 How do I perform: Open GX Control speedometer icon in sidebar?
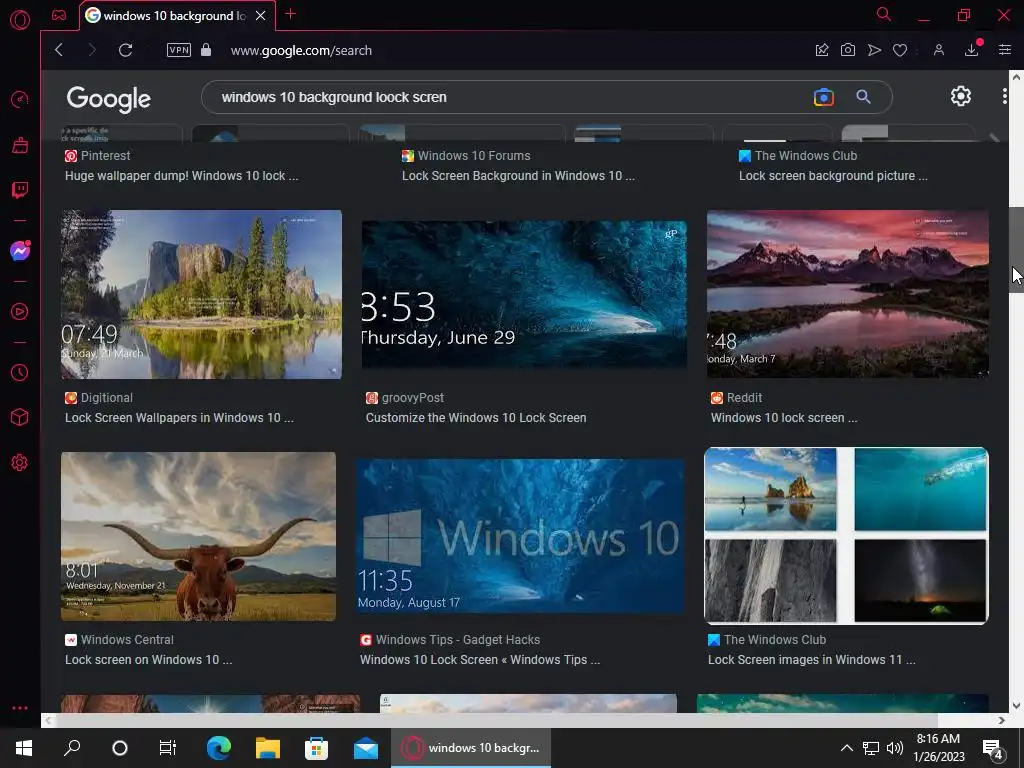point(20,99)
